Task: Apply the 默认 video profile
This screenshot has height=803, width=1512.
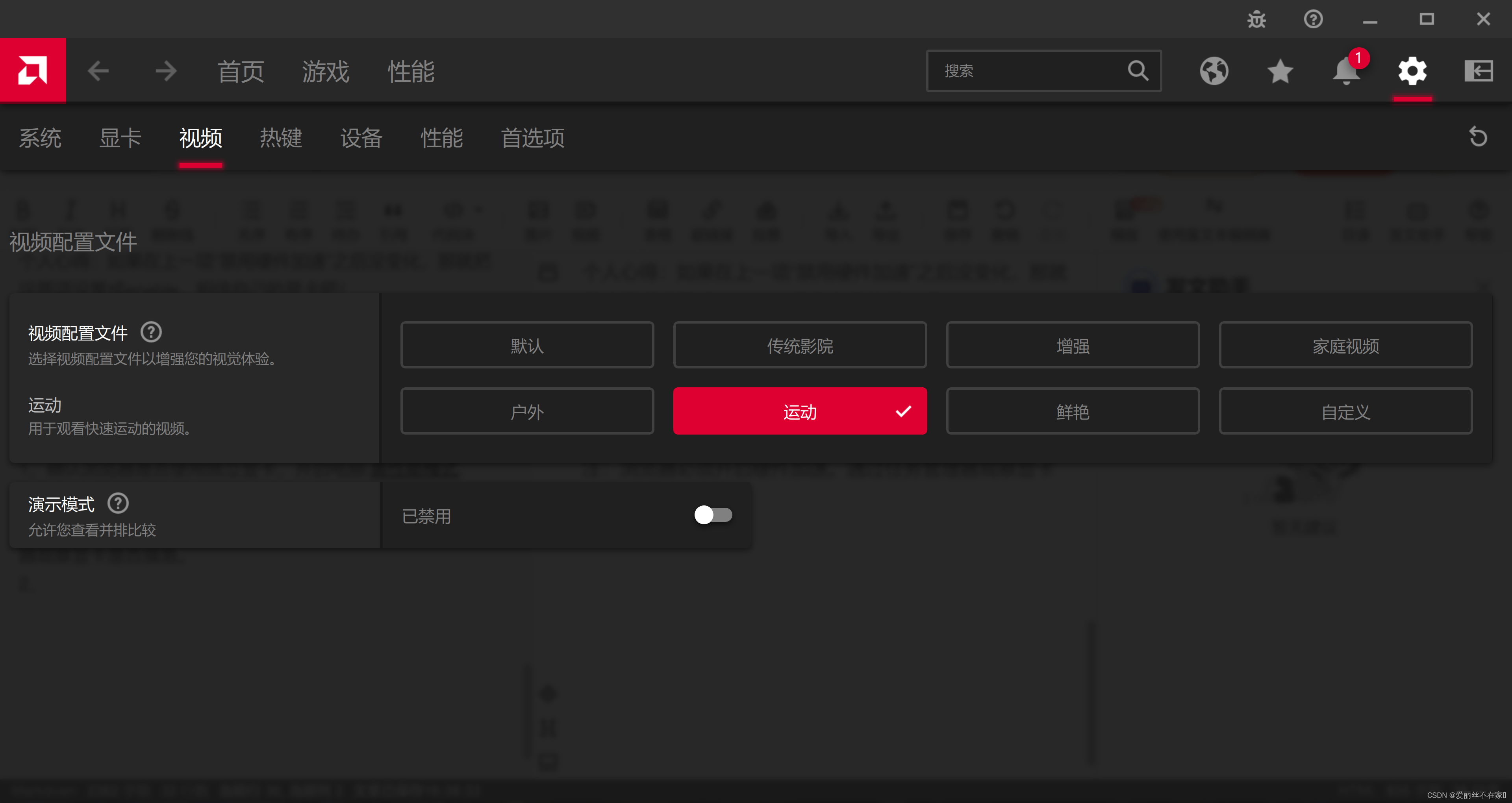Action: [x=526, y=345]
